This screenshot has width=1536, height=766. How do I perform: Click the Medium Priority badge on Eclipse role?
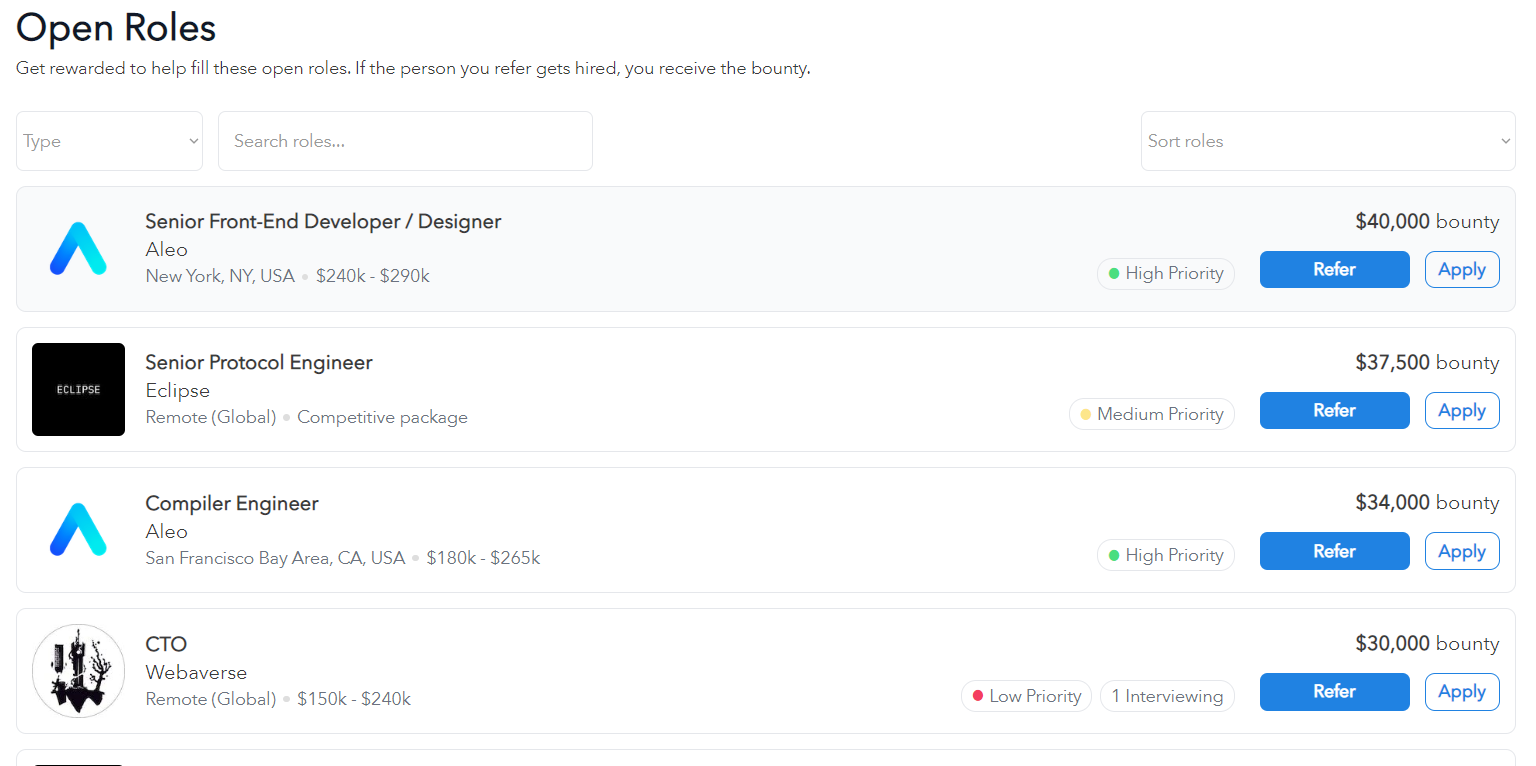(x=1151, y=414)
